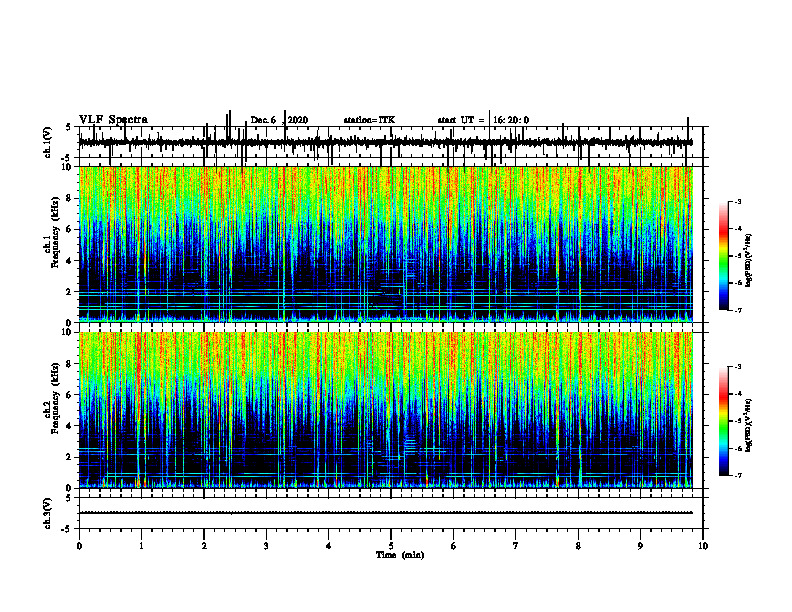Viewport: 792px width, 612px height.
Task: Click the ch.2 spectrogram color scale bar
Action: click(724, 421)
